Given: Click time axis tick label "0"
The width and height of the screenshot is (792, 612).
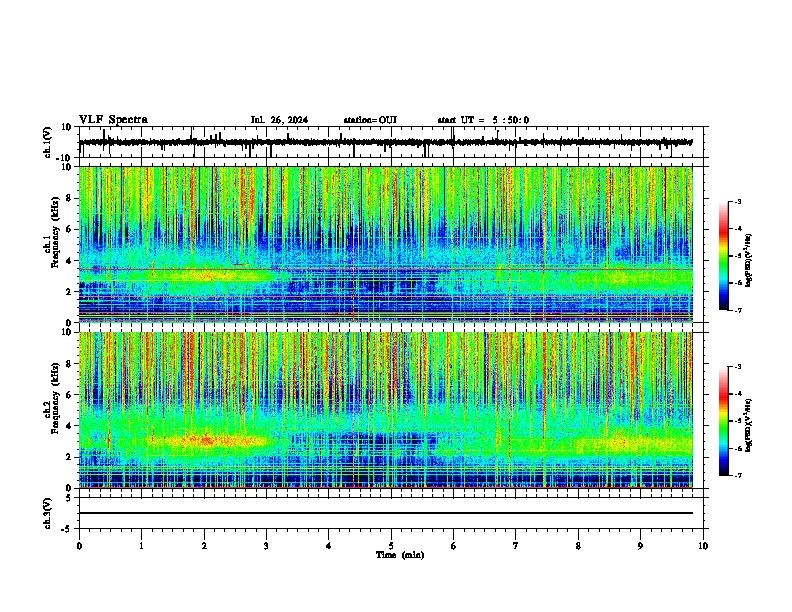Looking at the screenshot, I should point(79,546).
